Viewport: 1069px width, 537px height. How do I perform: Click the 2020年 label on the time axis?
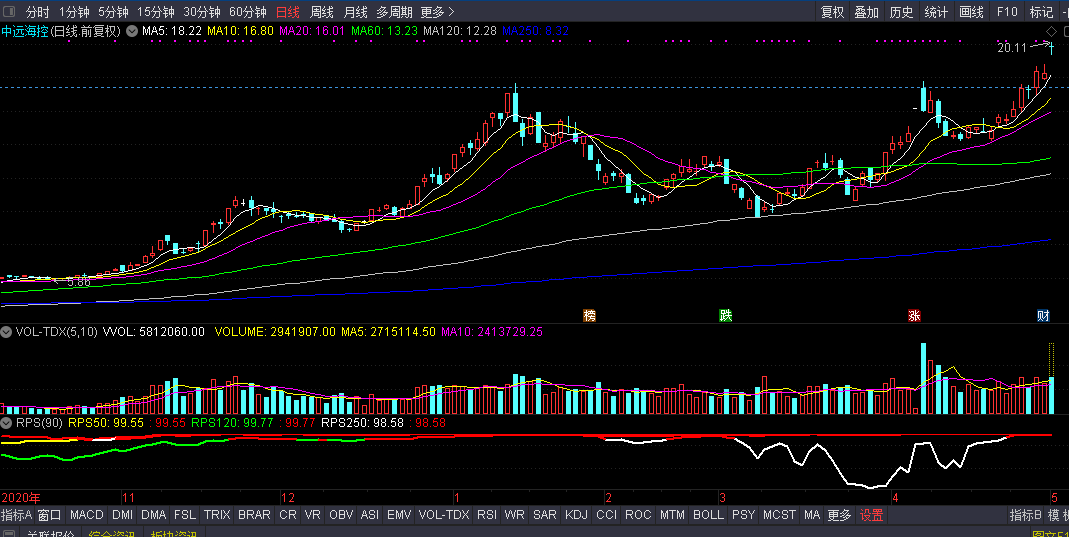coord(21,497)
